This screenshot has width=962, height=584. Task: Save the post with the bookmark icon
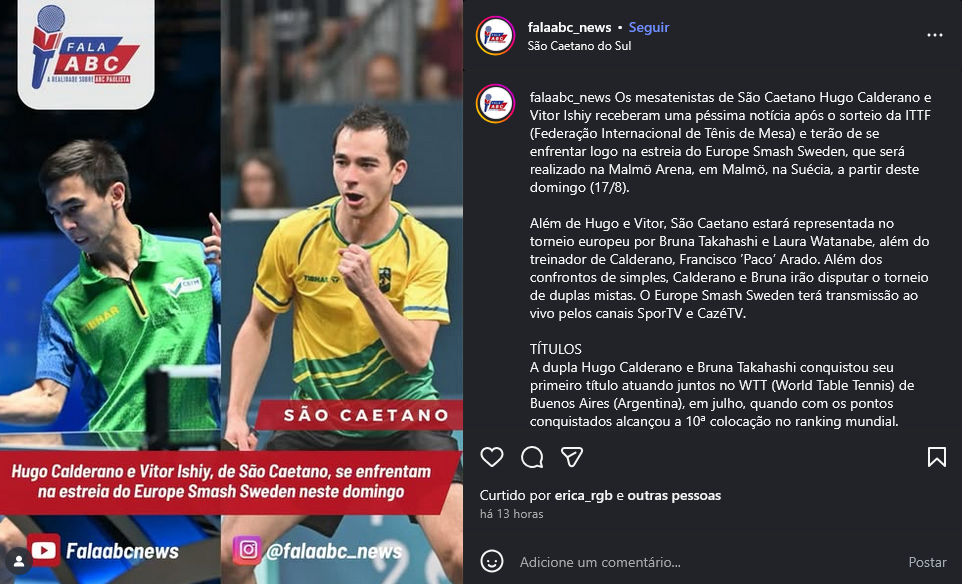(936, 457)
